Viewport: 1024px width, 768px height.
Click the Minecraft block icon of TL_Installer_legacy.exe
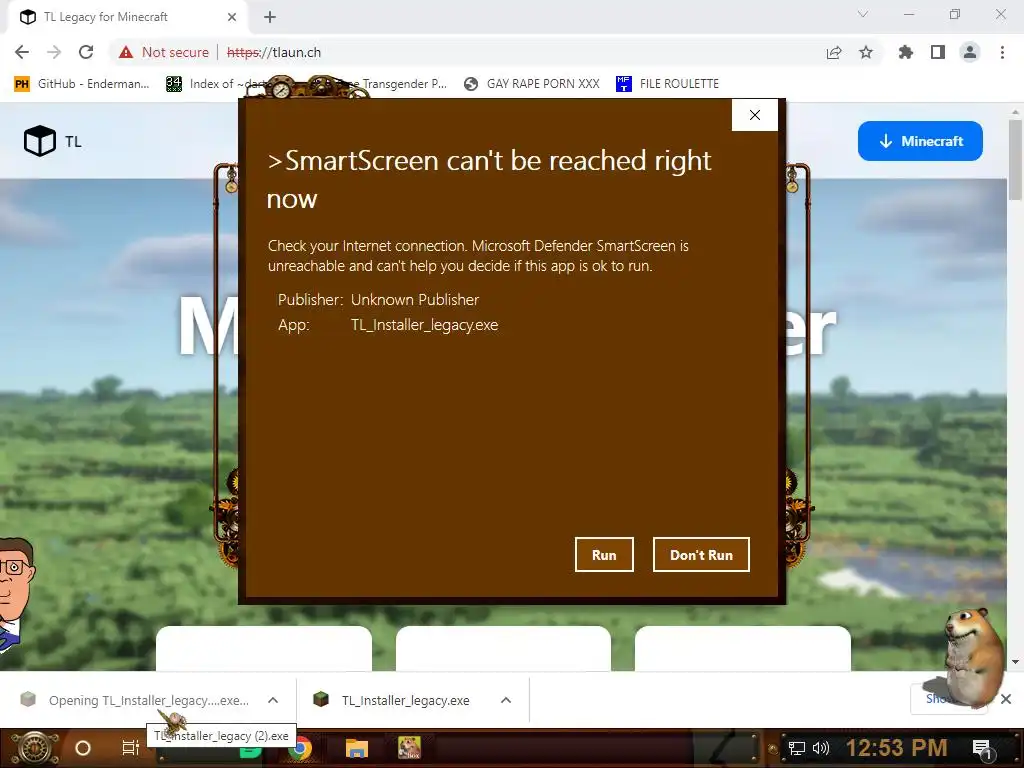tap(321, 700)
